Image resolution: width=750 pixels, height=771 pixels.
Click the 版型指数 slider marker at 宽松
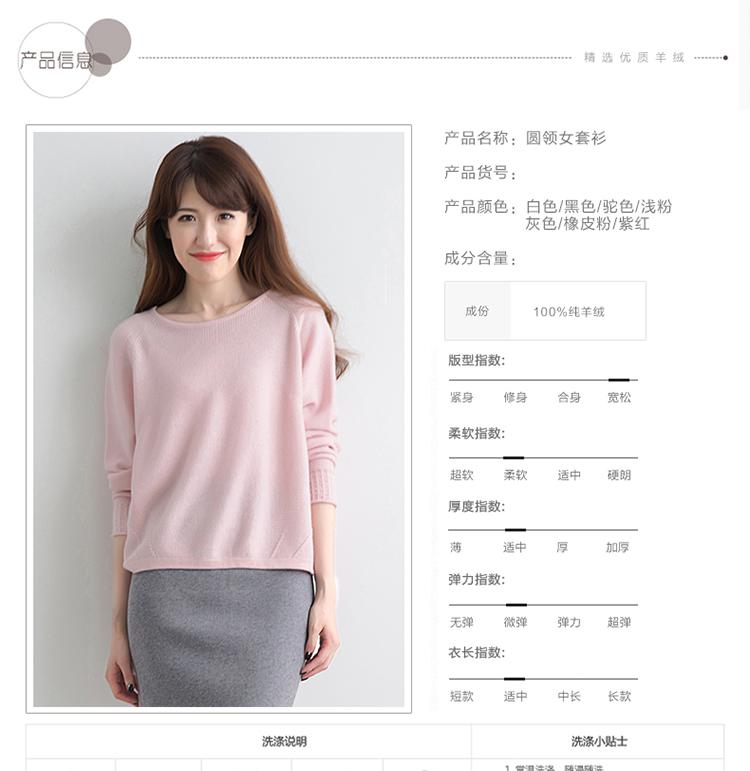(x=619, y=380)
